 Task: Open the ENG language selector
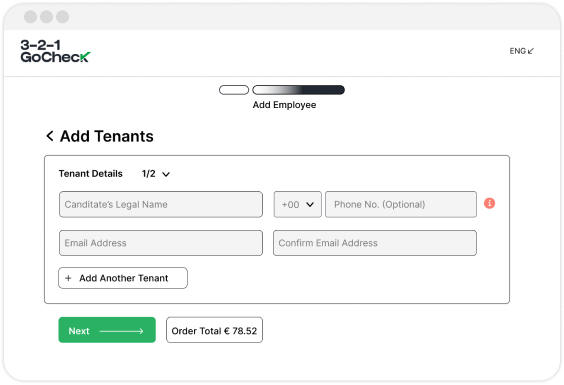tap(522, 51)
